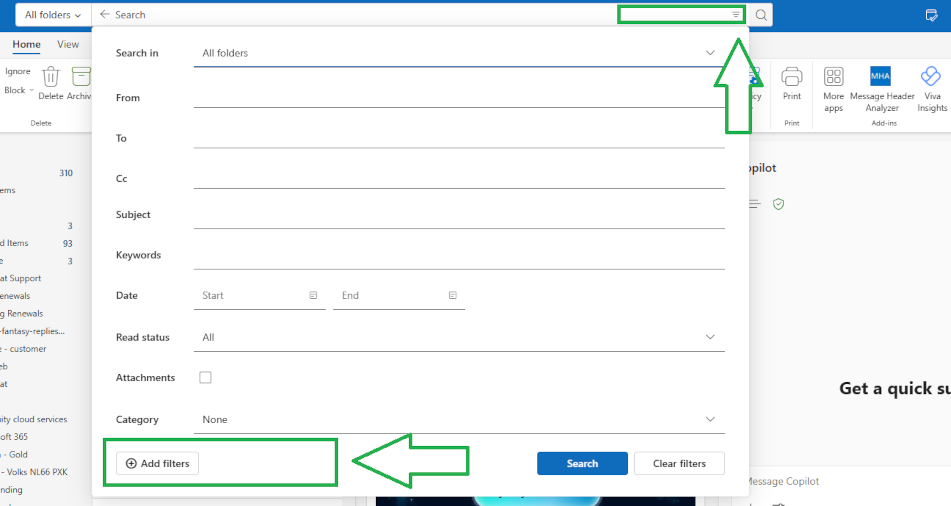Open the Print icon in the ribbon

point(792,78)
